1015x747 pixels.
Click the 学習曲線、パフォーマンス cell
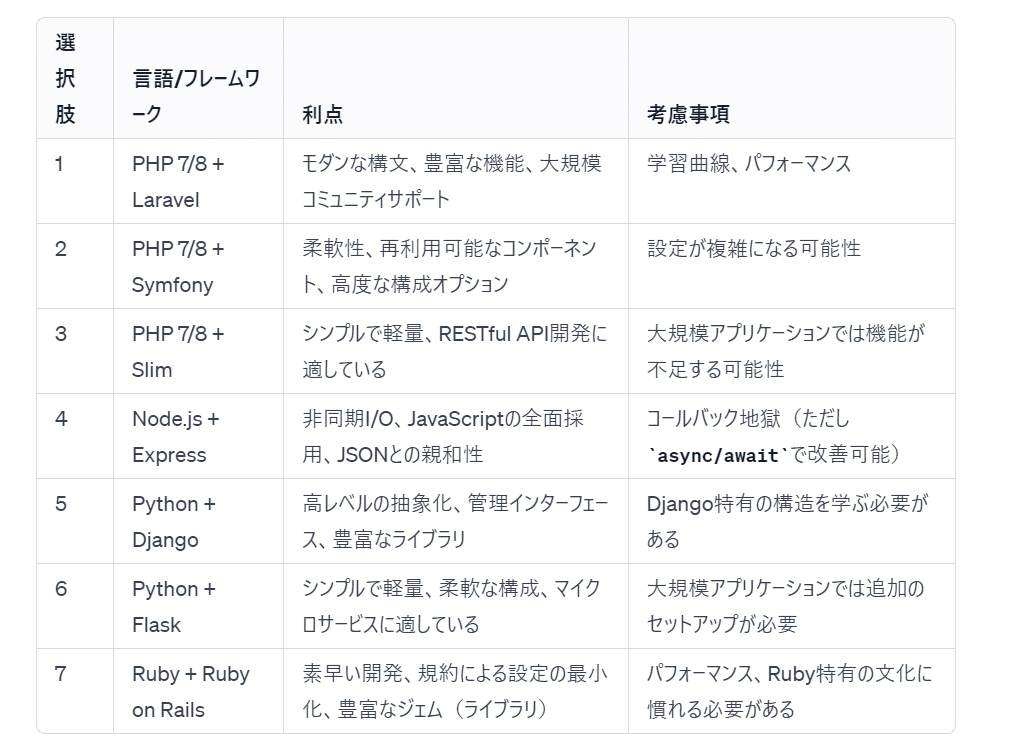click(x=749, y=164)
